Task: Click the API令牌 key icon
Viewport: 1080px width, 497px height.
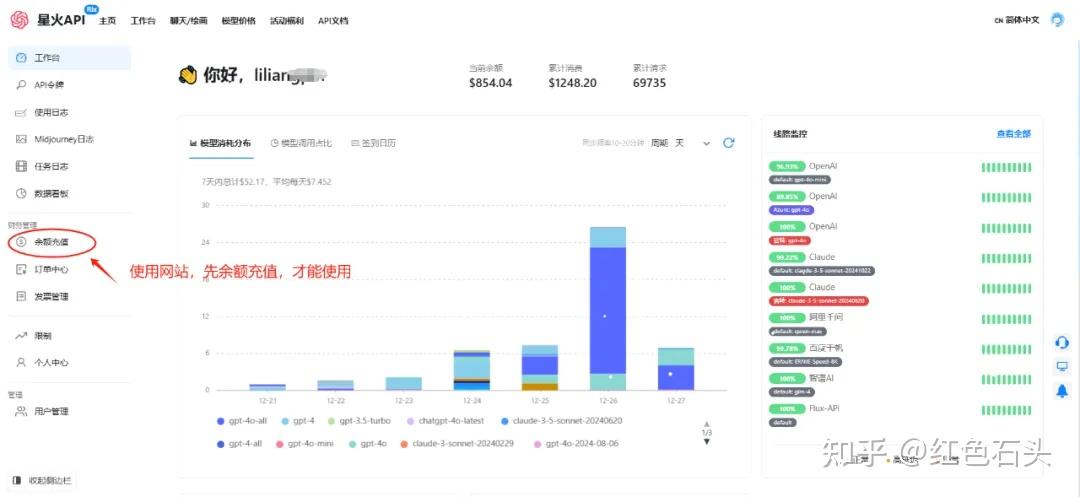Action: [21, 85]
